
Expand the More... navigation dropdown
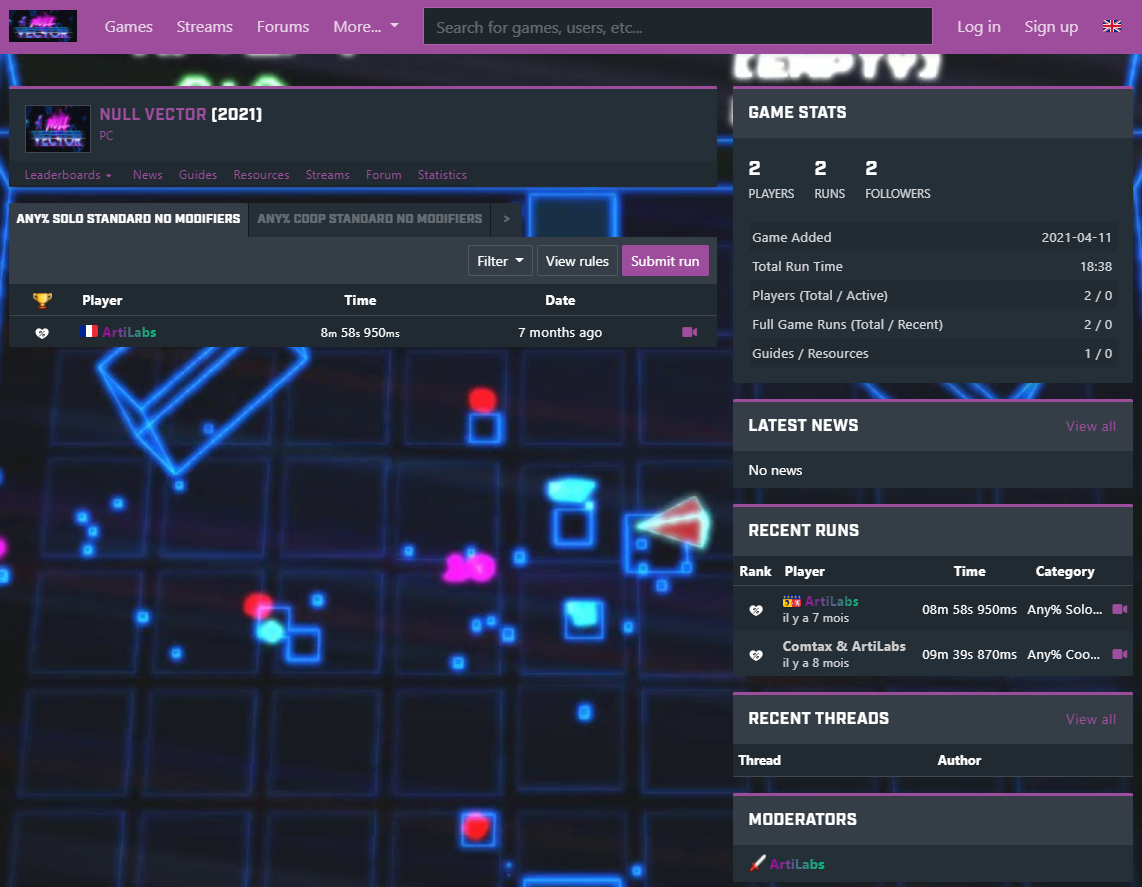366,26
